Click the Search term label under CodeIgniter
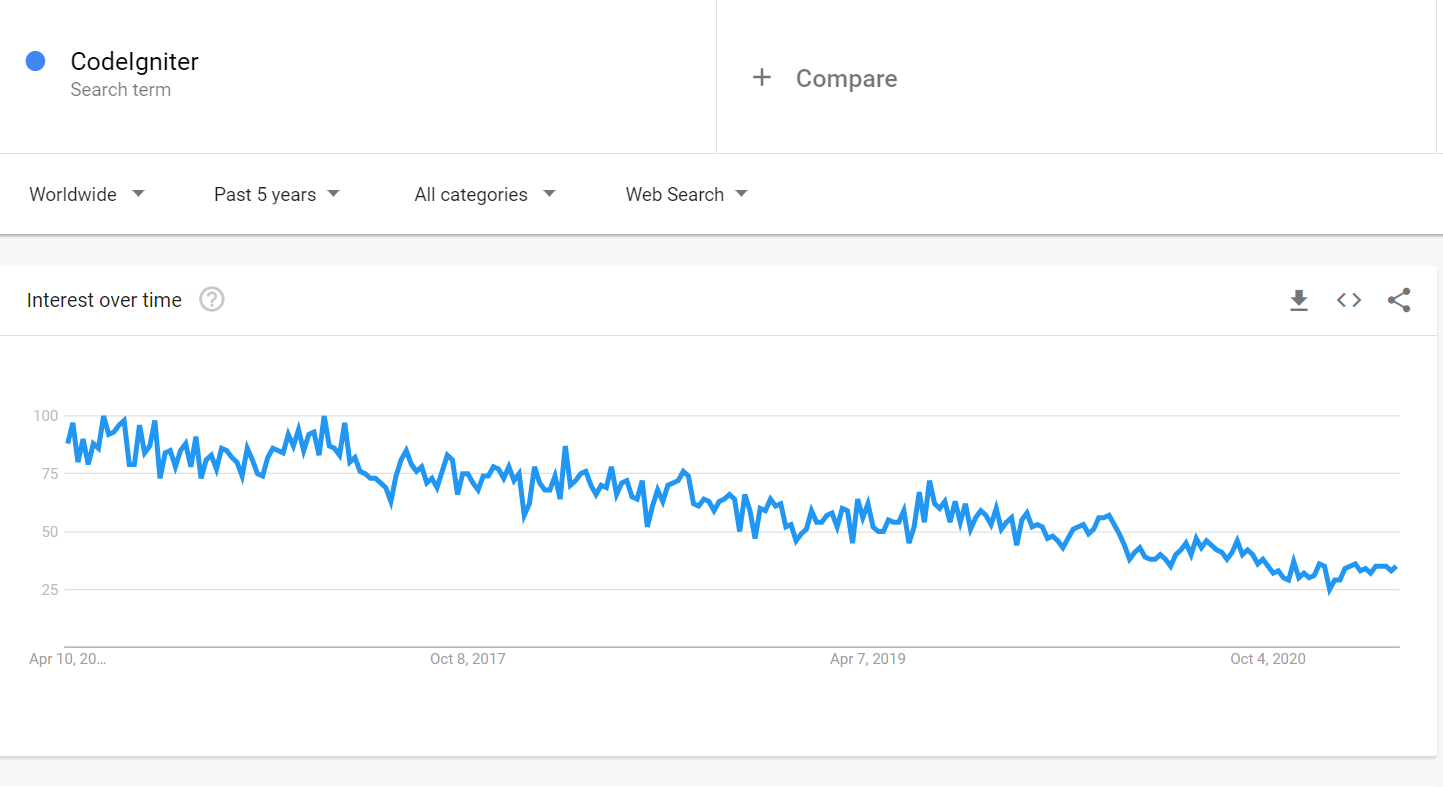Viewport: 1443px width, 787px height. coord(121,90)
